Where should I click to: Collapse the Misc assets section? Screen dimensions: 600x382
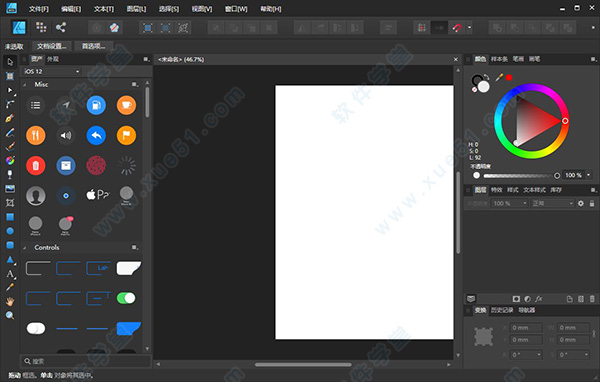pyautogui.click(x=25, y=85)
